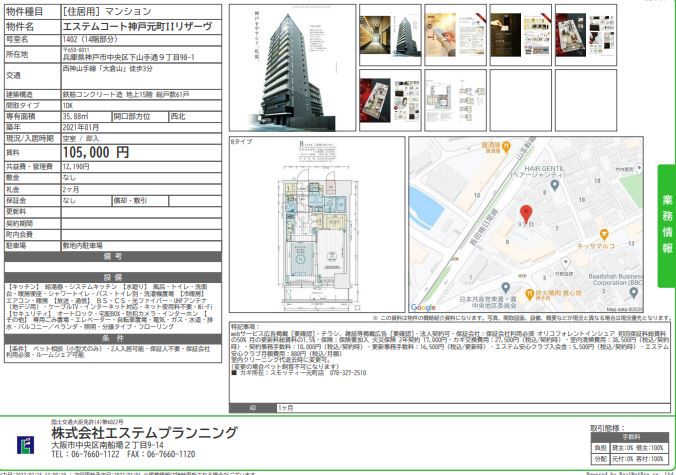Click the gray pin next to 日本共産党兵庫 on the map
676x475 pixels.
[506, 288]
